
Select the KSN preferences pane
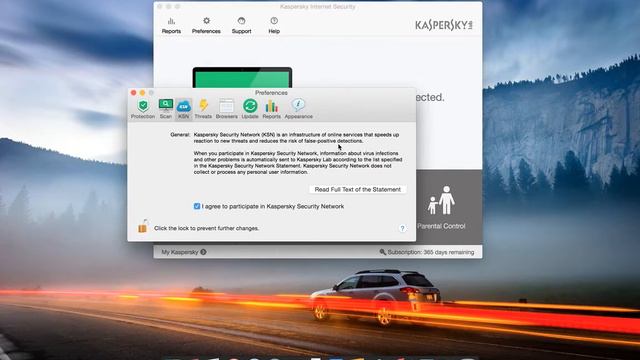(184, 109)
